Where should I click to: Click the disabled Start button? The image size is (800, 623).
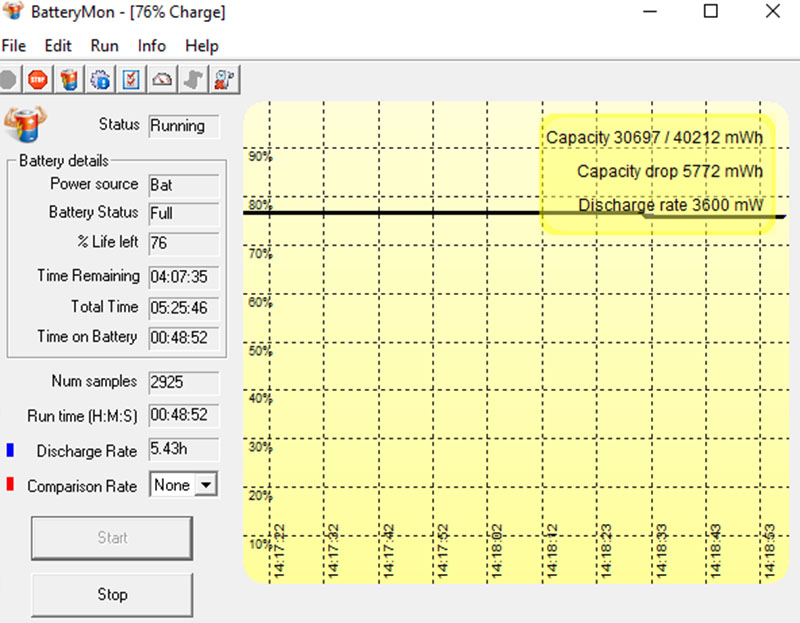click(112, 538)
